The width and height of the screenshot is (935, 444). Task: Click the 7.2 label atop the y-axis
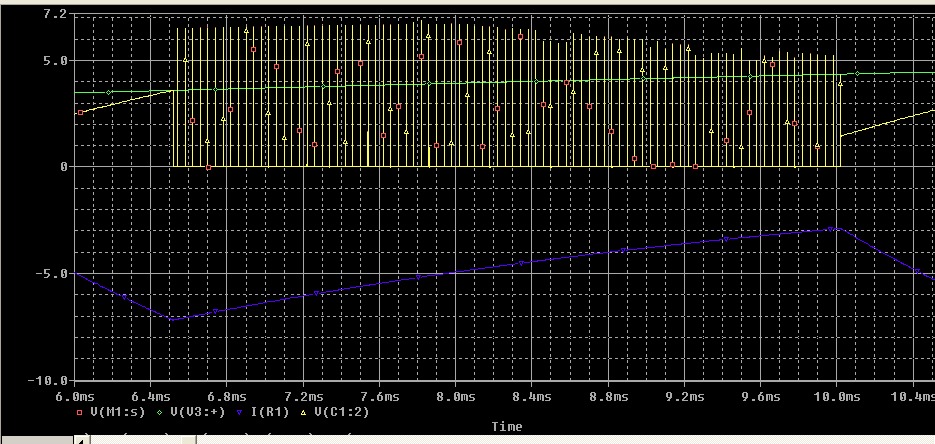[55, 16]
